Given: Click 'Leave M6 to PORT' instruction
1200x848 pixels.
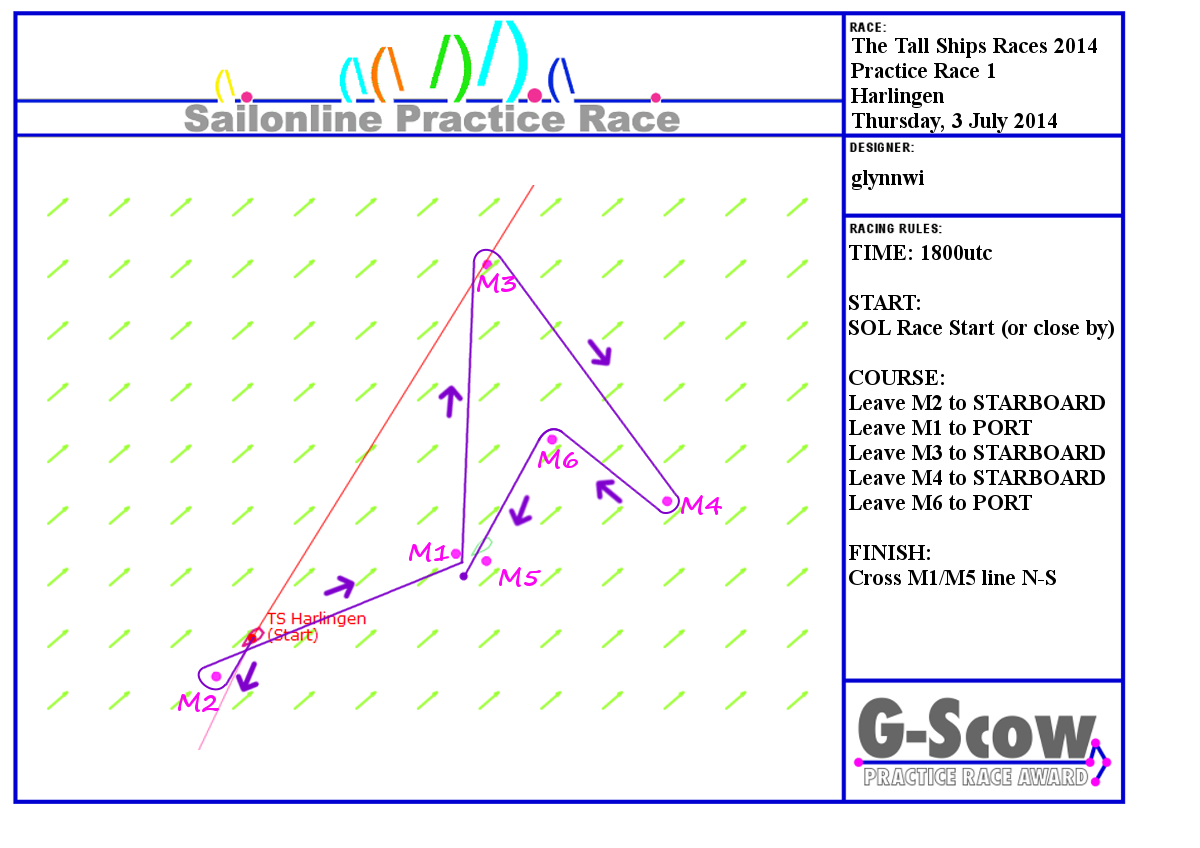Looking at the screenshot, I should (x=940, y=503).
